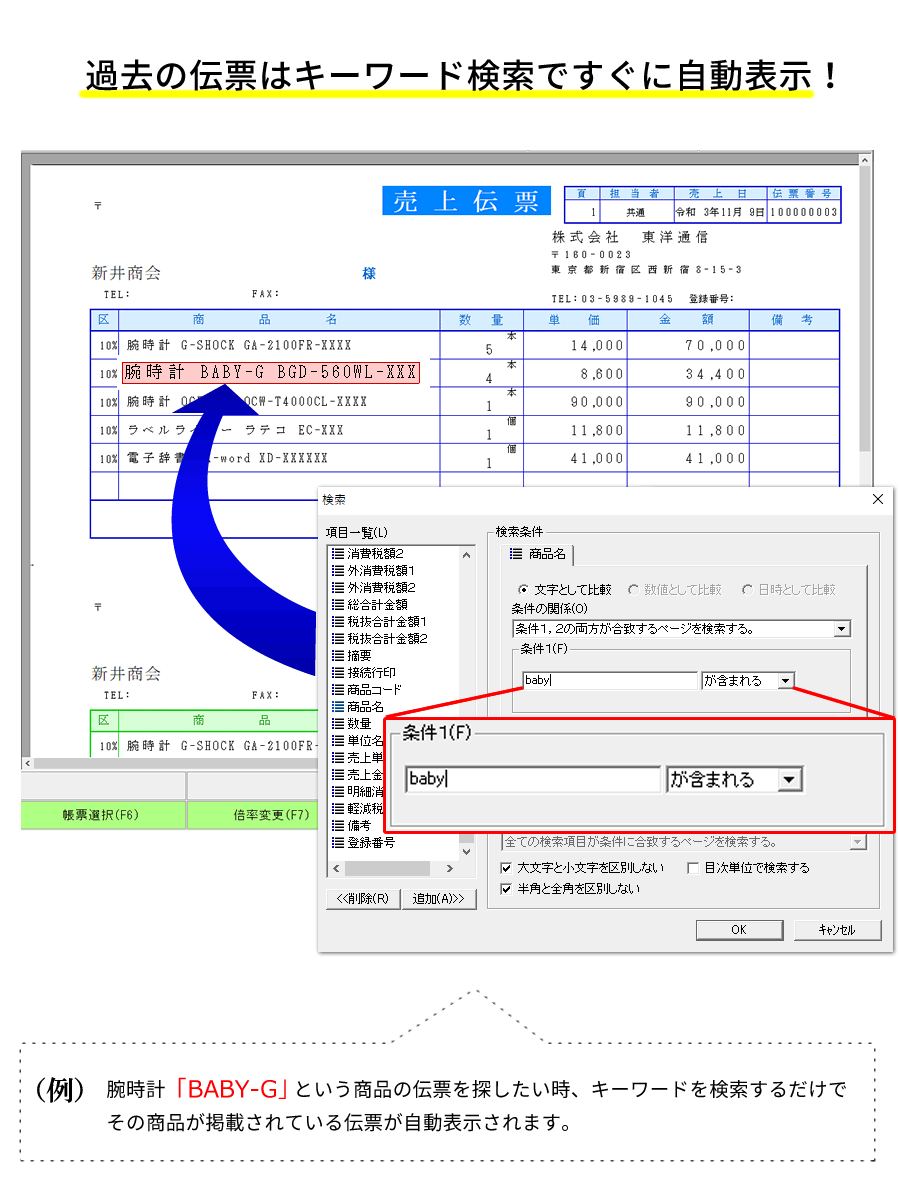
Task: Enable 目次単位で検索する checkbox
Action: [x=694, y=868]
